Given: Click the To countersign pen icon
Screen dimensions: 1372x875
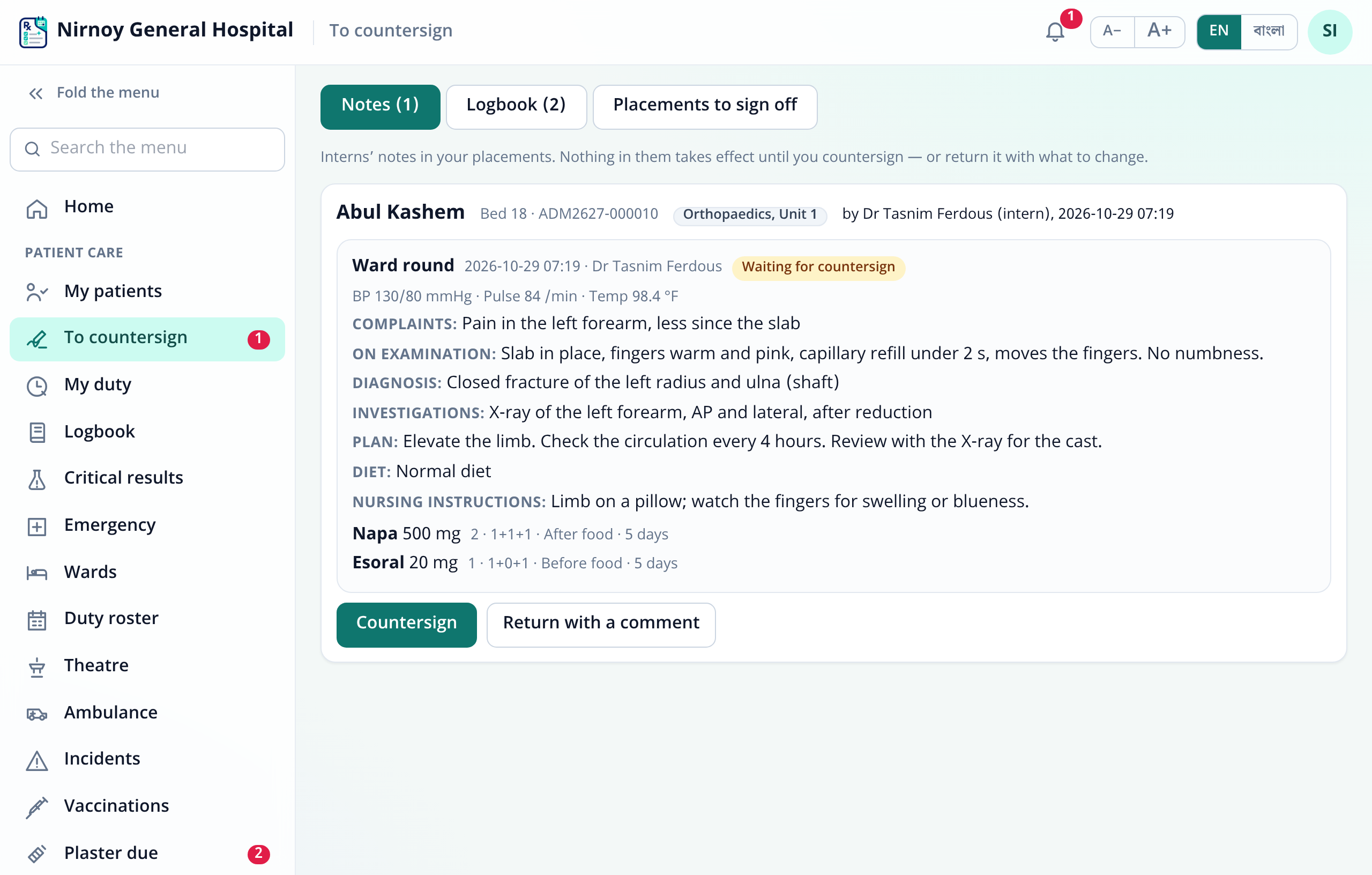Looking at the screenshot, I should click(37, 339).
